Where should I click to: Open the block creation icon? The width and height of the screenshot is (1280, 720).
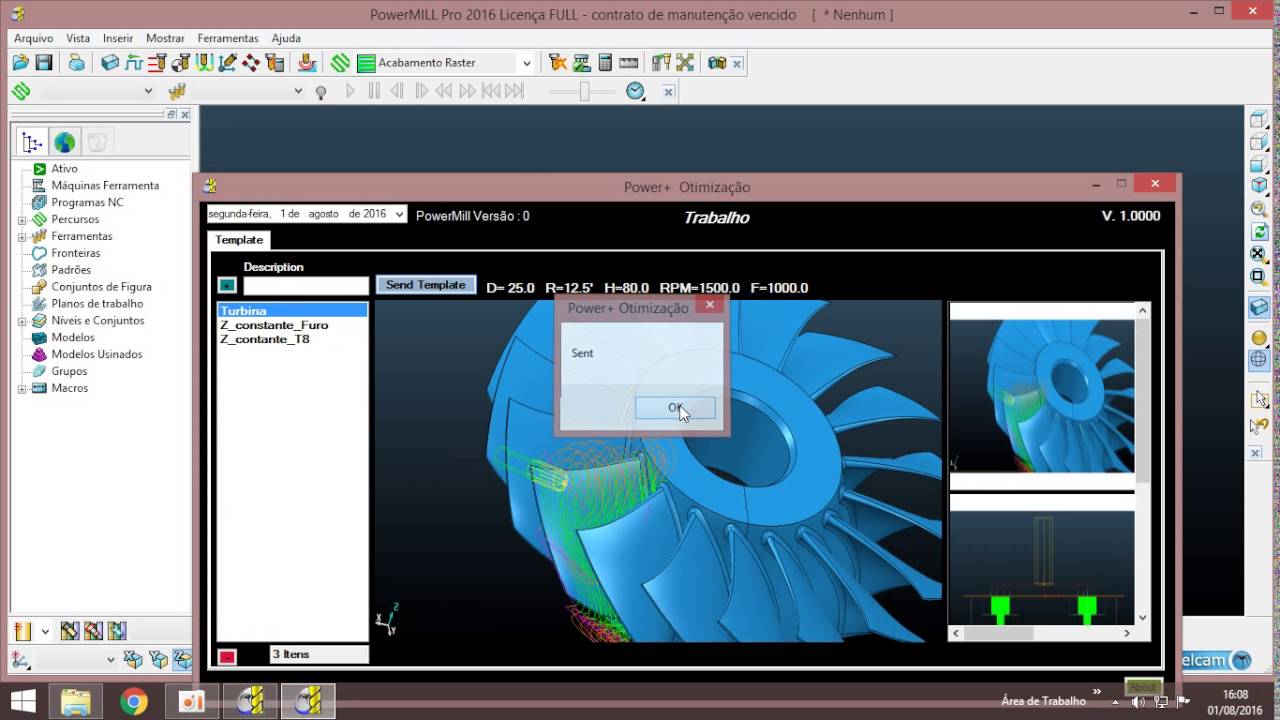click(110, 63)
